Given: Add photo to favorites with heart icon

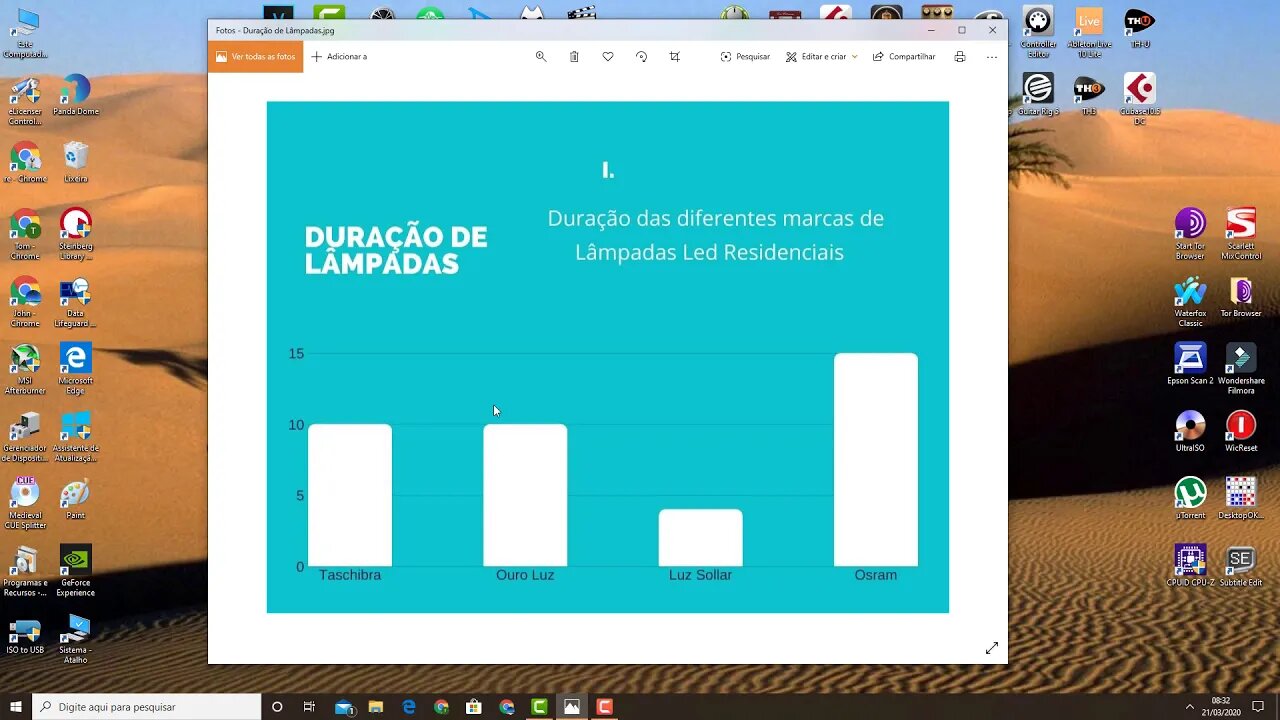Looking at the screenshot, I should pyautogui.click(x=608, y=57).
